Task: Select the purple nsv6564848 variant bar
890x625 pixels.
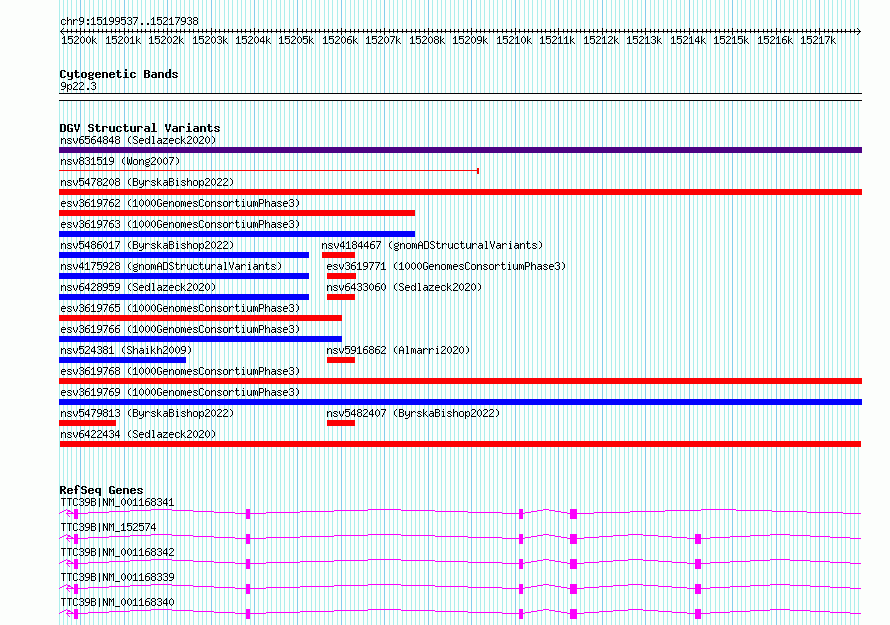Action: tap(460, 150)
